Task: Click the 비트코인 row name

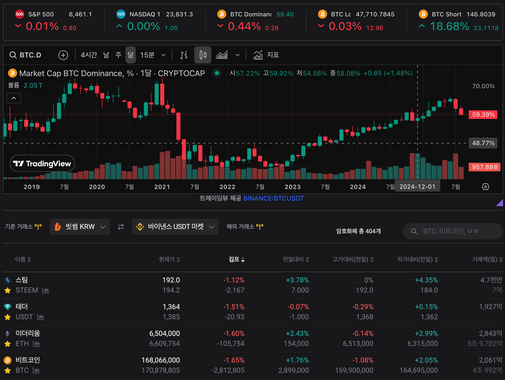Action: point(28,360)
